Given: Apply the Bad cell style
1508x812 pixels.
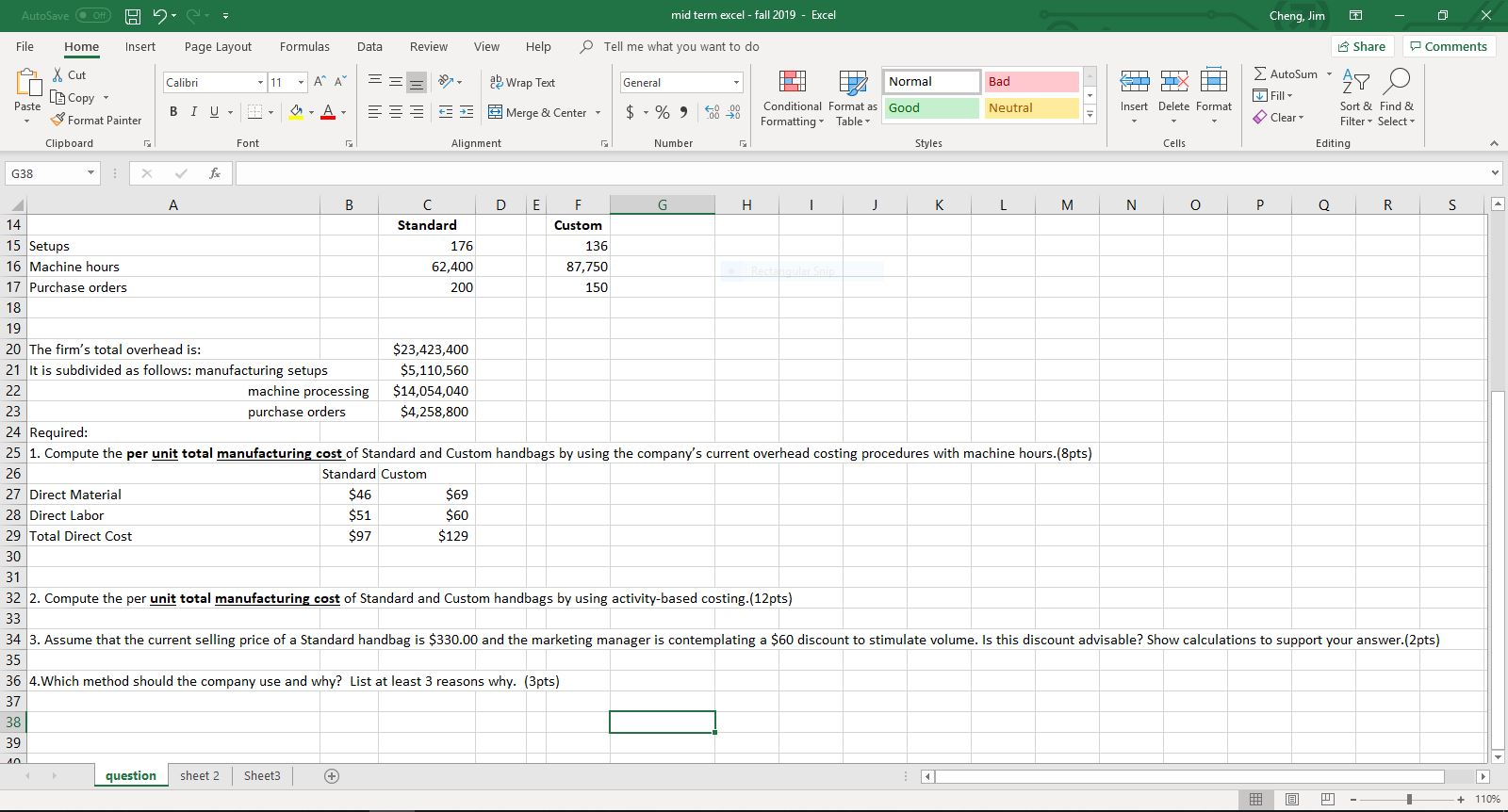Looking at the screenshot, I should coord(1031,82).
